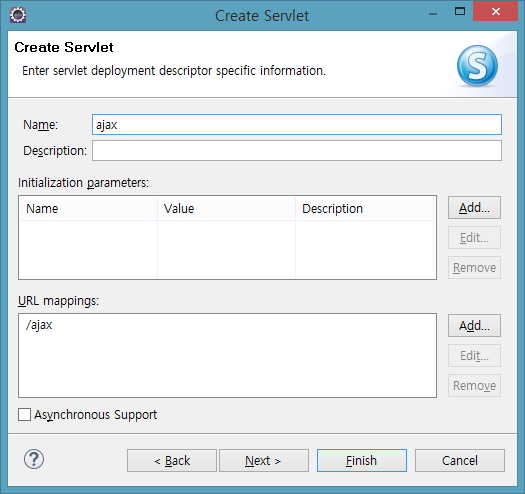
Task: Click Remove beside the URL mappings list
Action: tap(474, 385)
